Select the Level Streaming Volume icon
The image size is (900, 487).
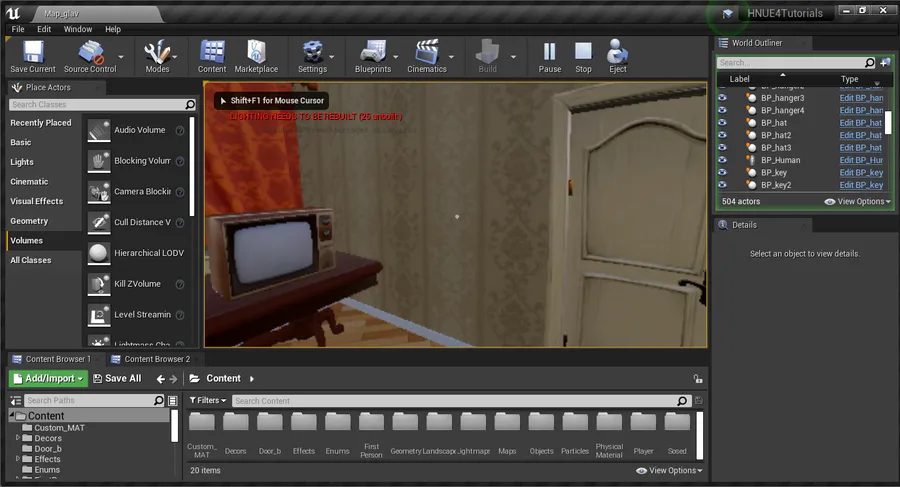point(99,315)
